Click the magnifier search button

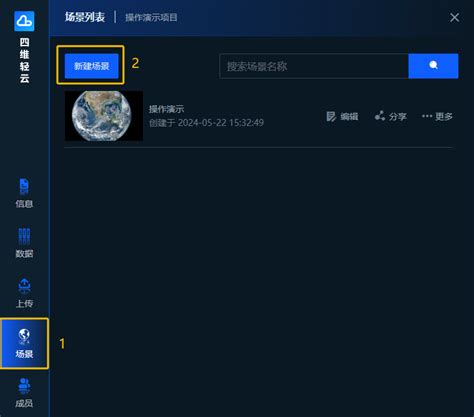[x=433, y=66]
